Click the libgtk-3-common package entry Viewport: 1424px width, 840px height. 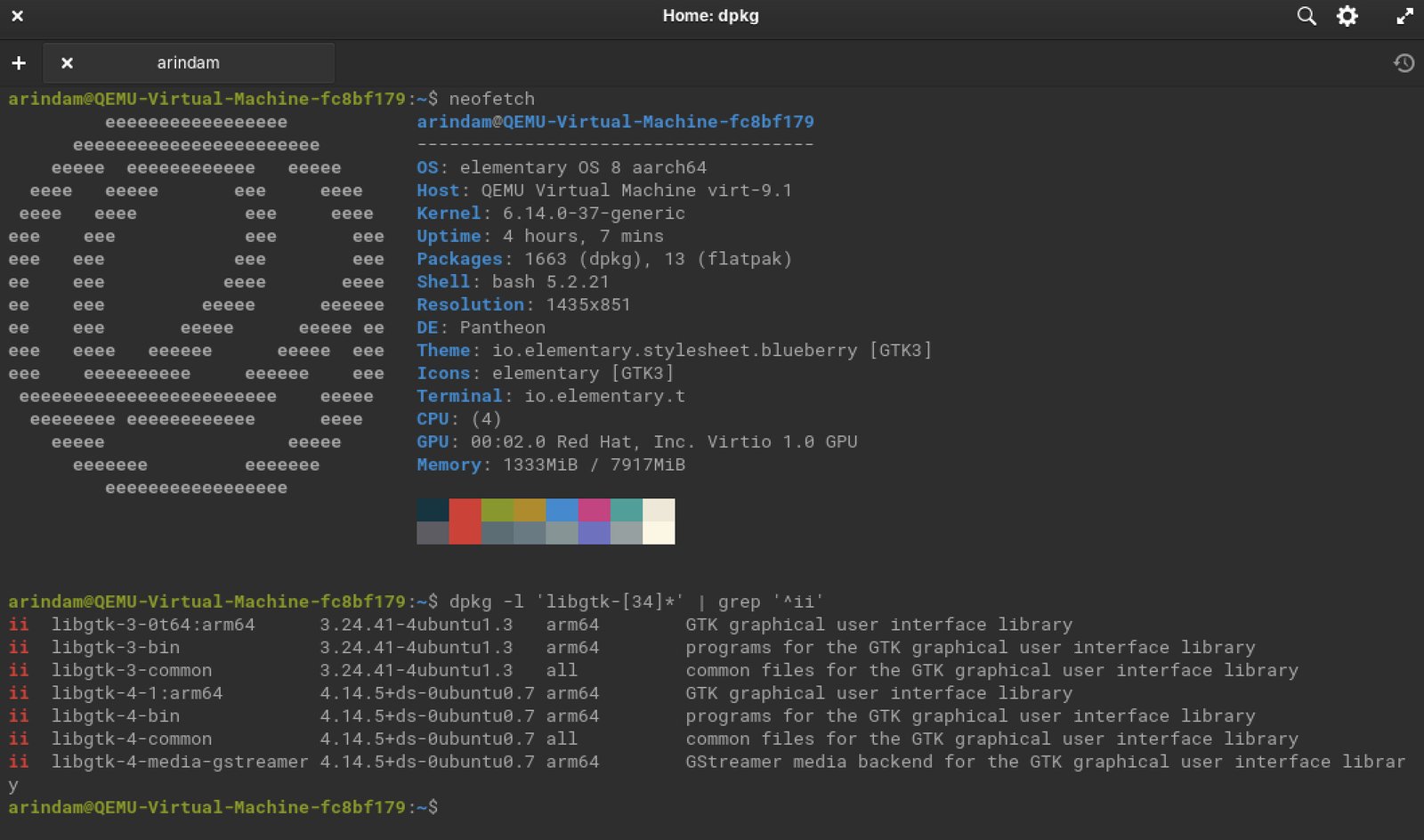tap(131, 670)
